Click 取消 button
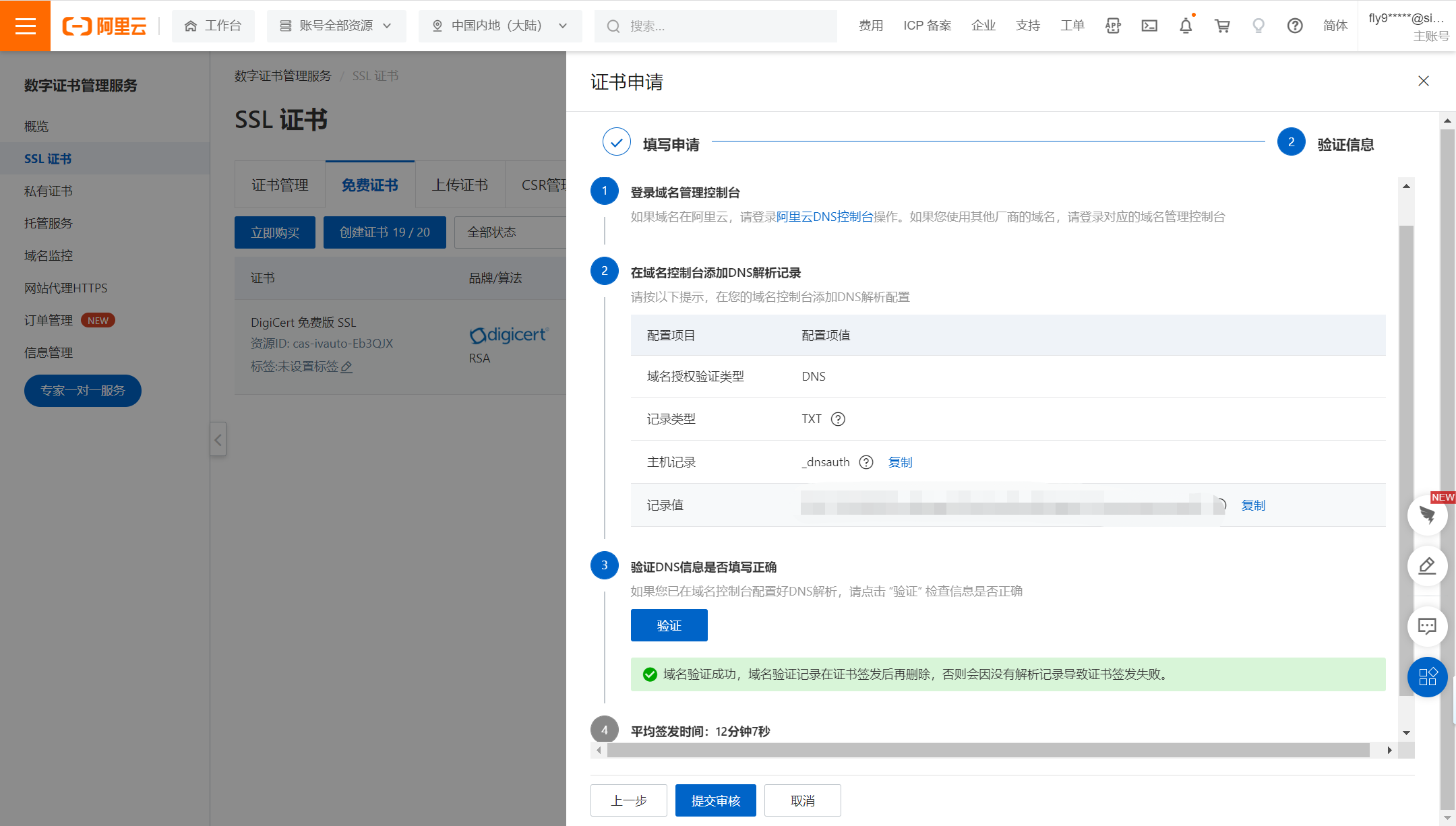The height and width of the screenshot is (826, 1456). point(803,800)
